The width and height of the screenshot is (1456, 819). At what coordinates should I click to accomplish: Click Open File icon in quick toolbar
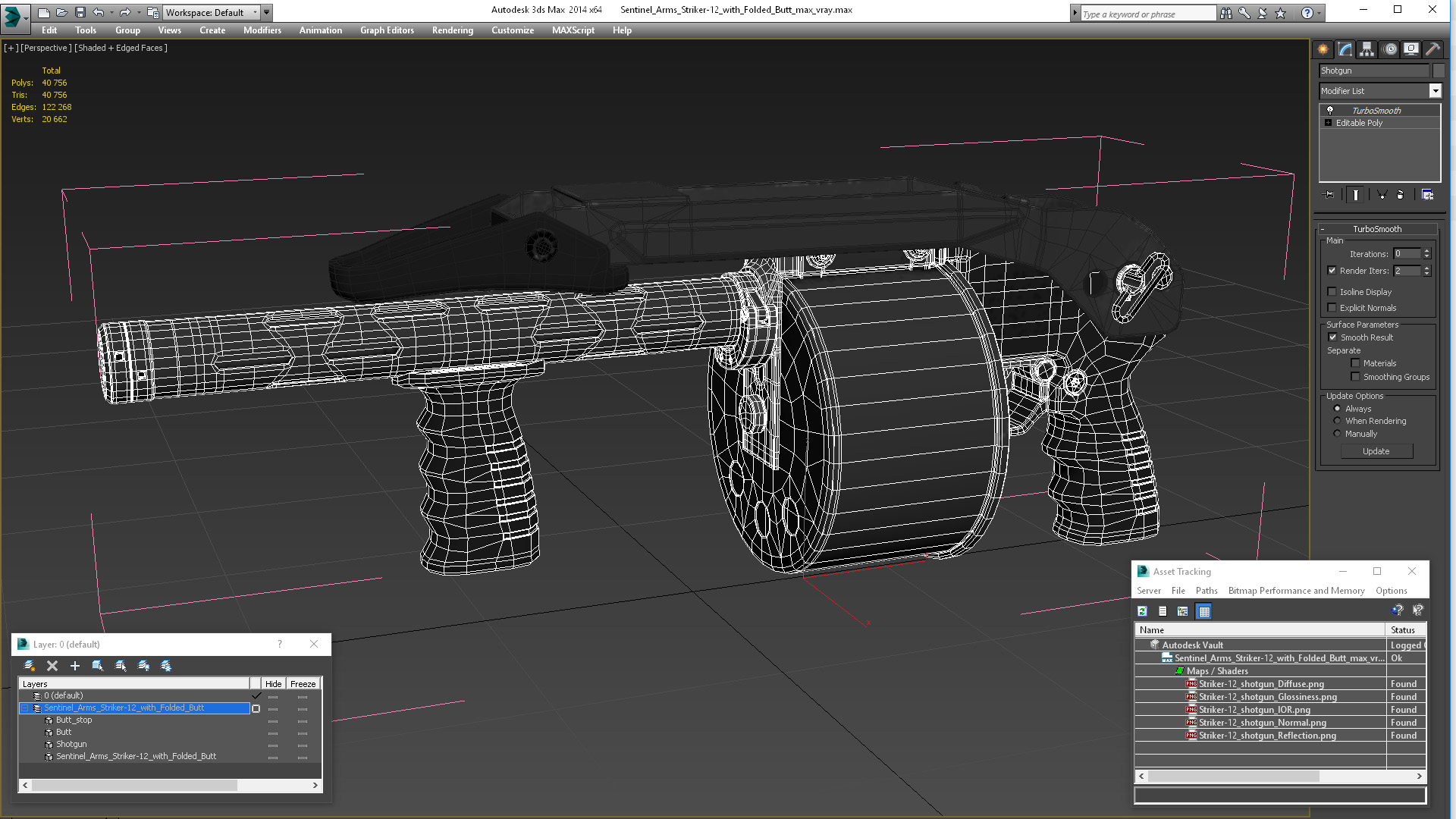(x=62, y=12)
